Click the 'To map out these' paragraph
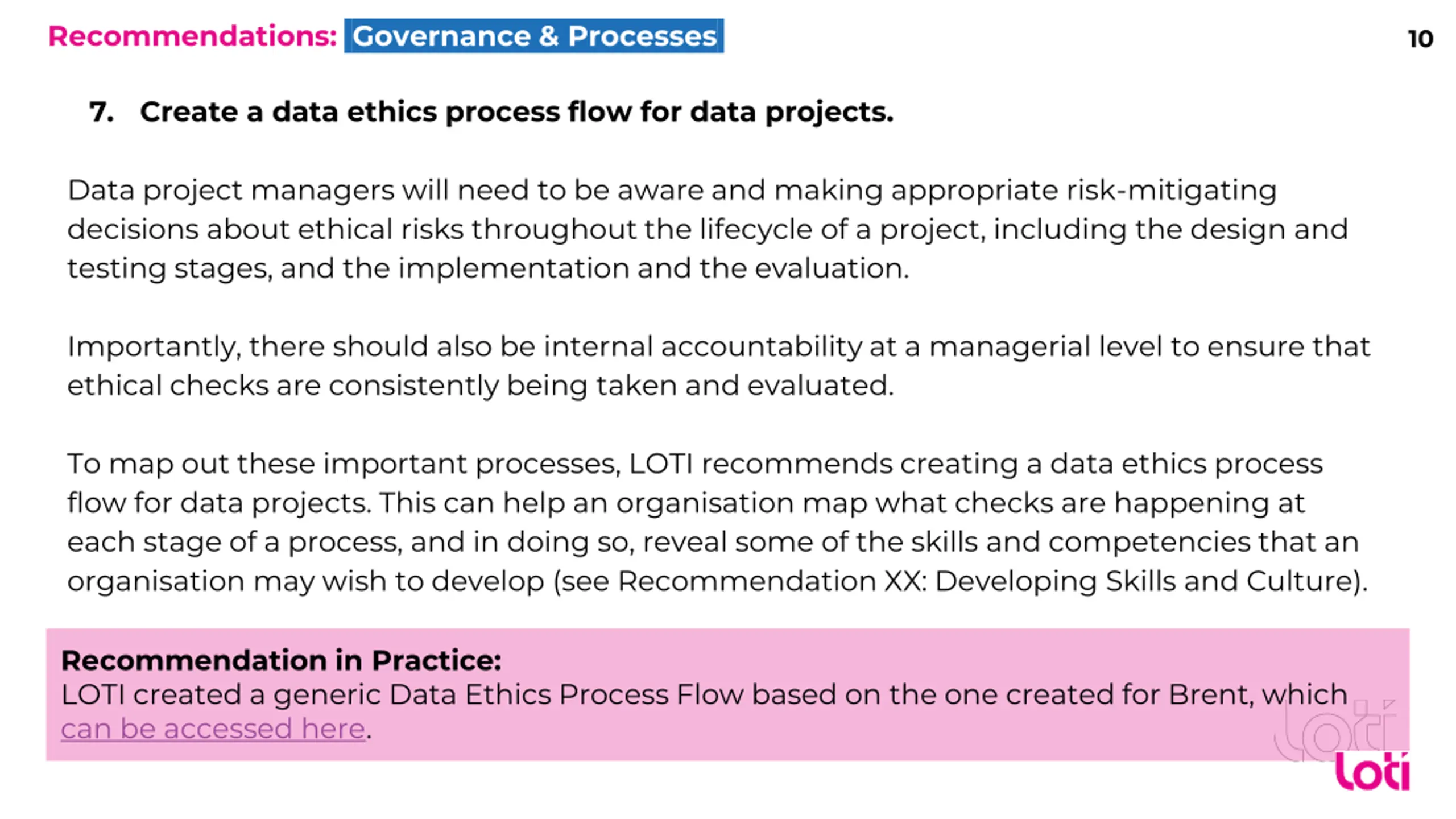Image resolution: width=1456 pixels, height=819 pixels. point(717,522)
